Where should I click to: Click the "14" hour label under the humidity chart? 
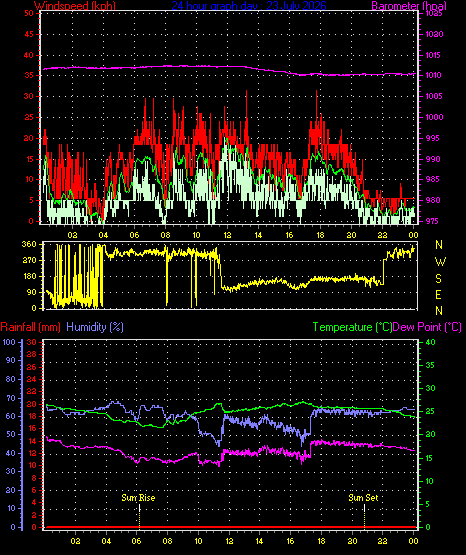[x=259, y=541]
